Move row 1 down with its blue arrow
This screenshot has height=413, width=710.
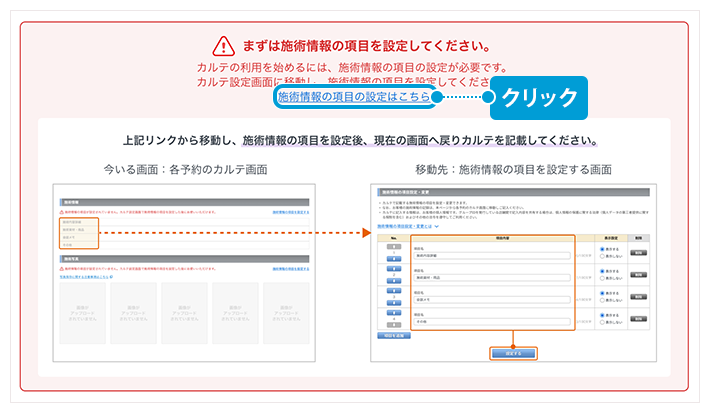point(394,259)
